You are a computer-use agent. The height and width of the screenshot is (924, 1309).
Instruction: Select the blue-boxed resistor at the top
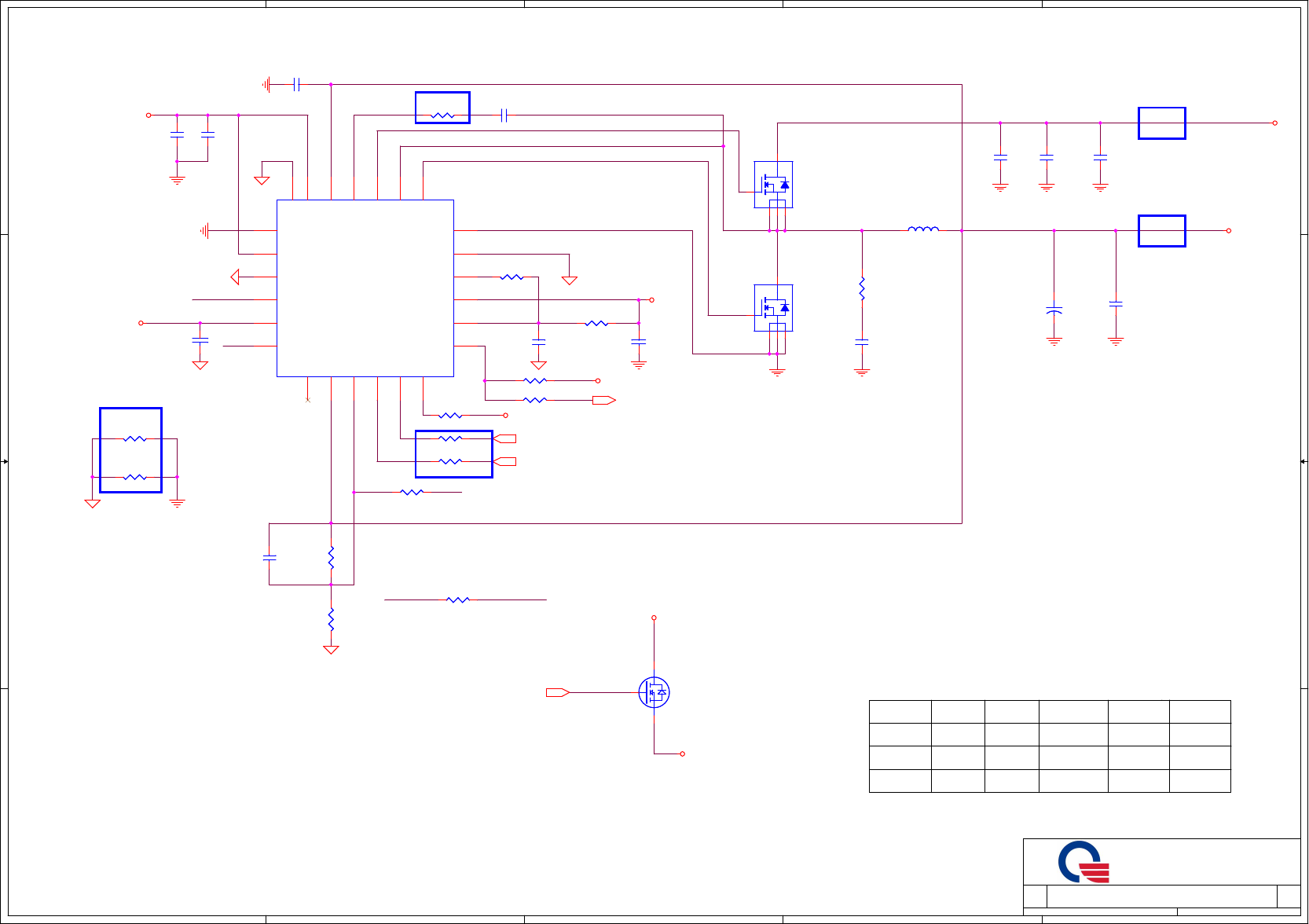[442, 108]
